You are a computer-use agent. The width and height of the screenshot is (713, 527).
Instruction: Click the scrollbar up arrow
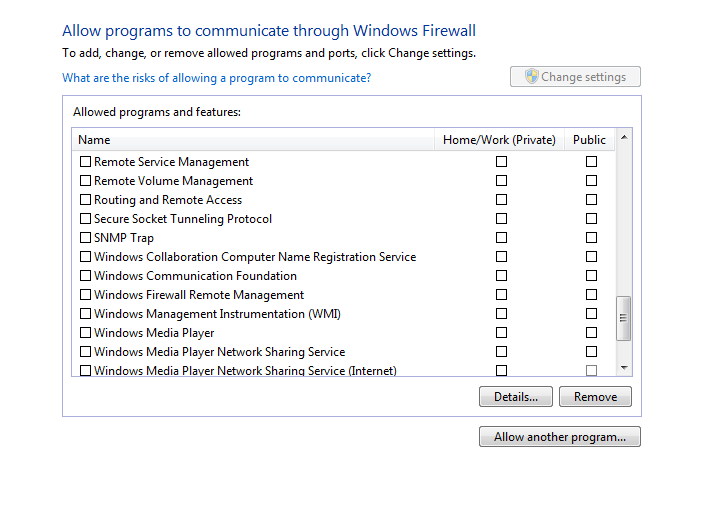[x=624, y=137]
